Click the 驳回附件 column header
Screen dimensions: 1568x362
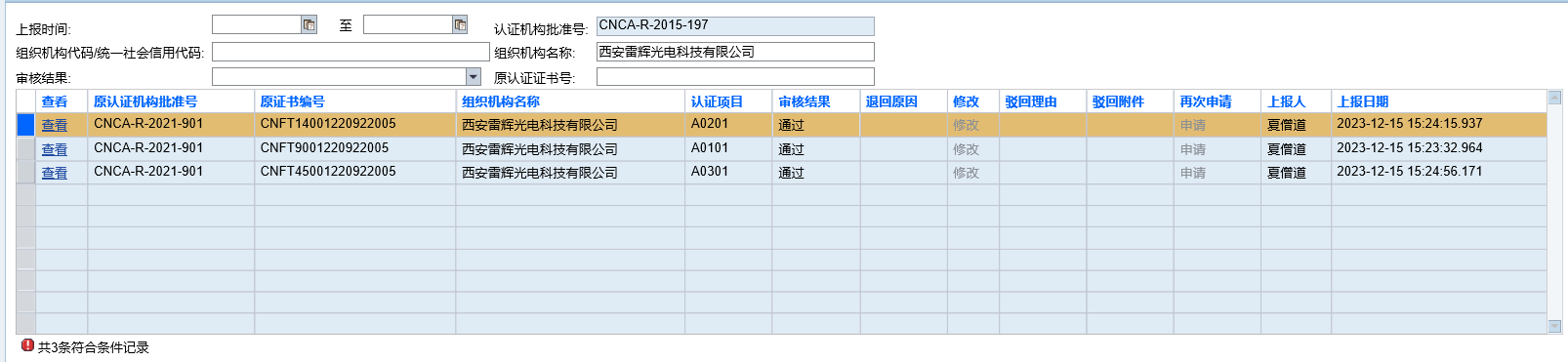(x=1118, y=101)
